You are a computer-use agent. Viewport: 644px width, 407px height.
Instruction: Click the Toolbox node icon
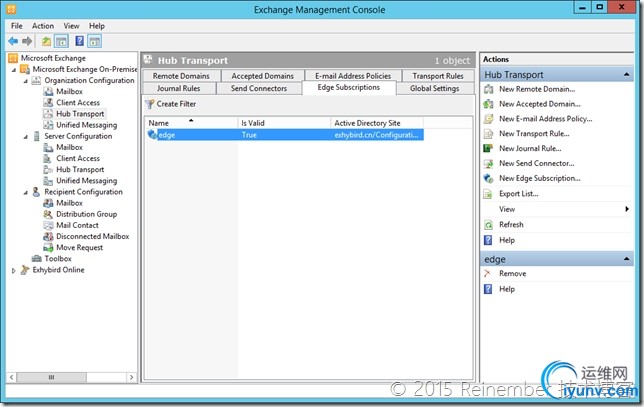(x=37, y=259)
